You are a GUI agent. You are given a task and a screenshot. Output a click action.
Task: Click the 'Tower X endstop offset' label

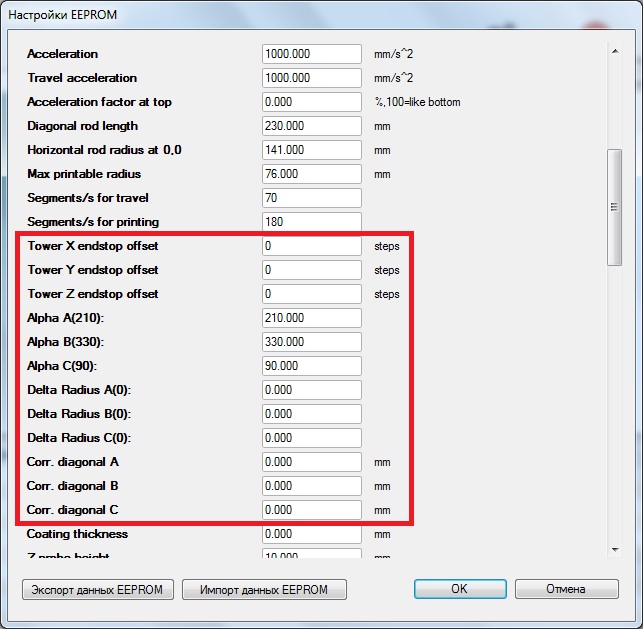click(x=93, y=246)
